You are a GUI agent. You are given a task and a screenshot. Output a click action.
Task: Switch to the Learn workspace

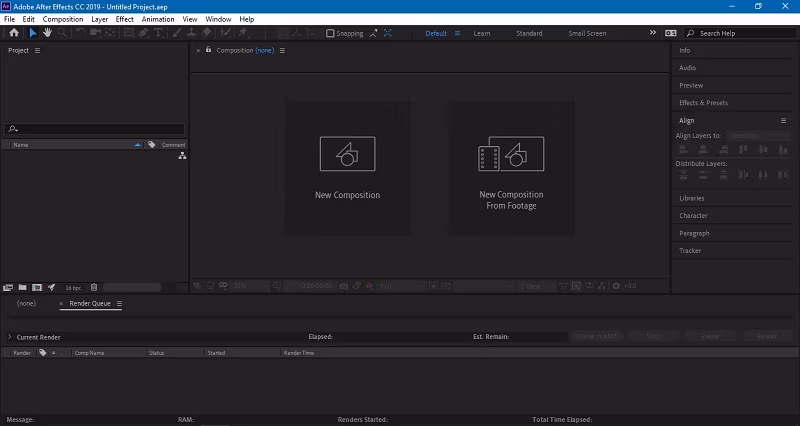pyautogui.click(x=482, y=33)
